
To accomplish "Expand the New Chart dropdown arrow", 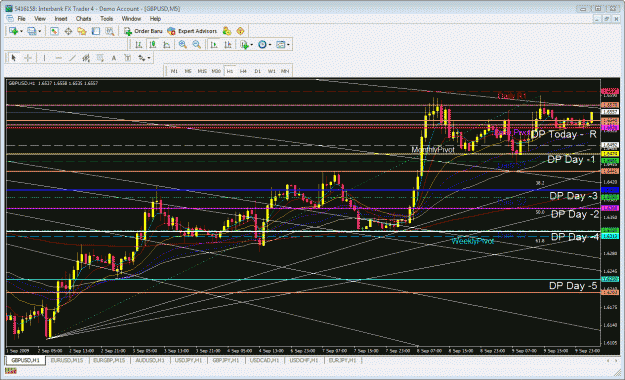I will click(21, 31).
